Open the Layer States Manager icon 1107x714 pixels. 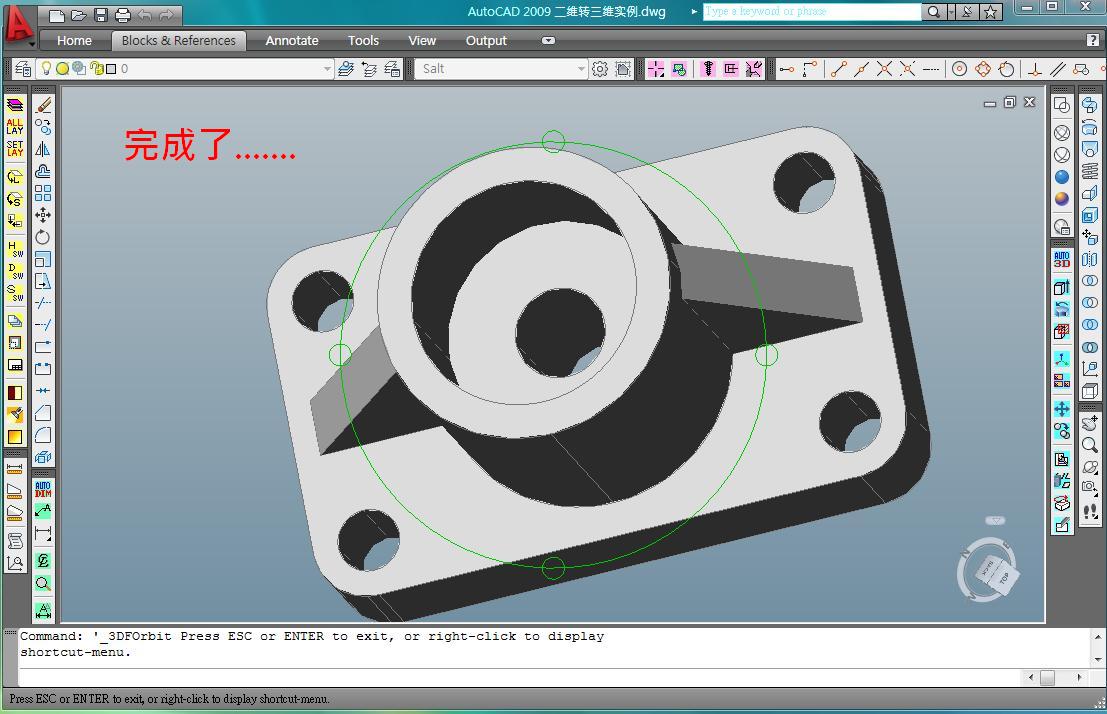[392, 69]
